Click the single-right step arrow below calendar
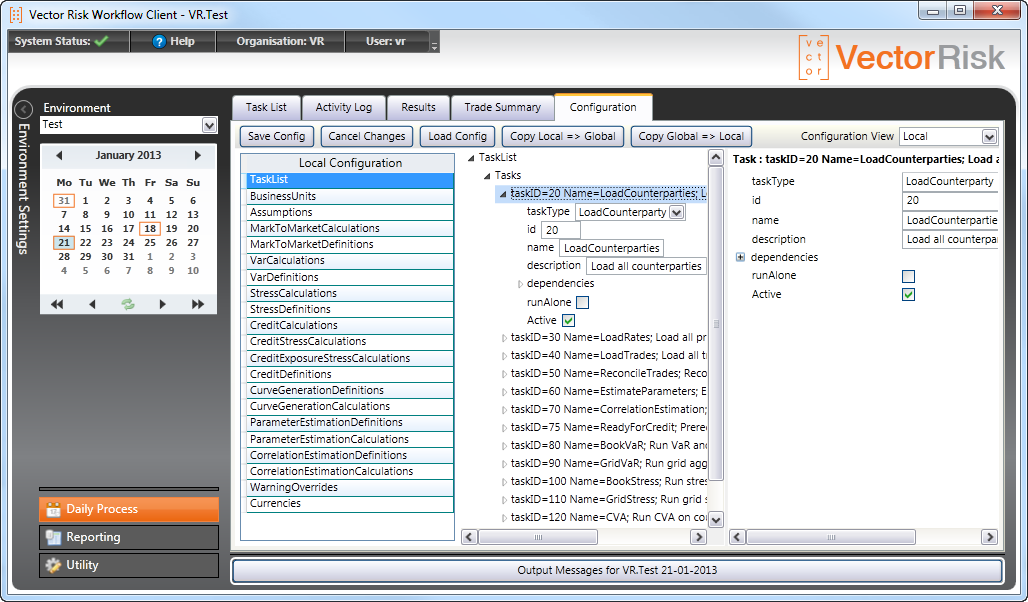Image resolution: width=1028 pixels, height=602 pixels. [x=162, y=304]
